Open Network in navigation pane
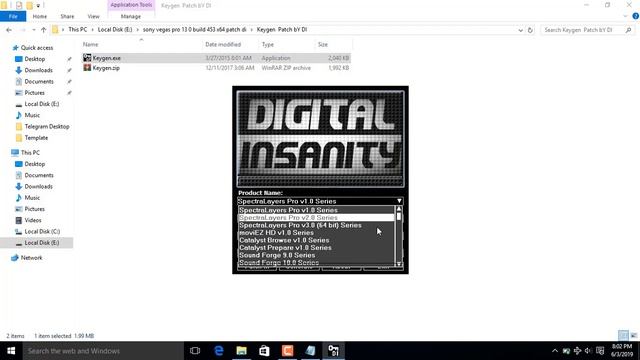The width and height of the screenshot is (640, 360). (x=31, y=258)
